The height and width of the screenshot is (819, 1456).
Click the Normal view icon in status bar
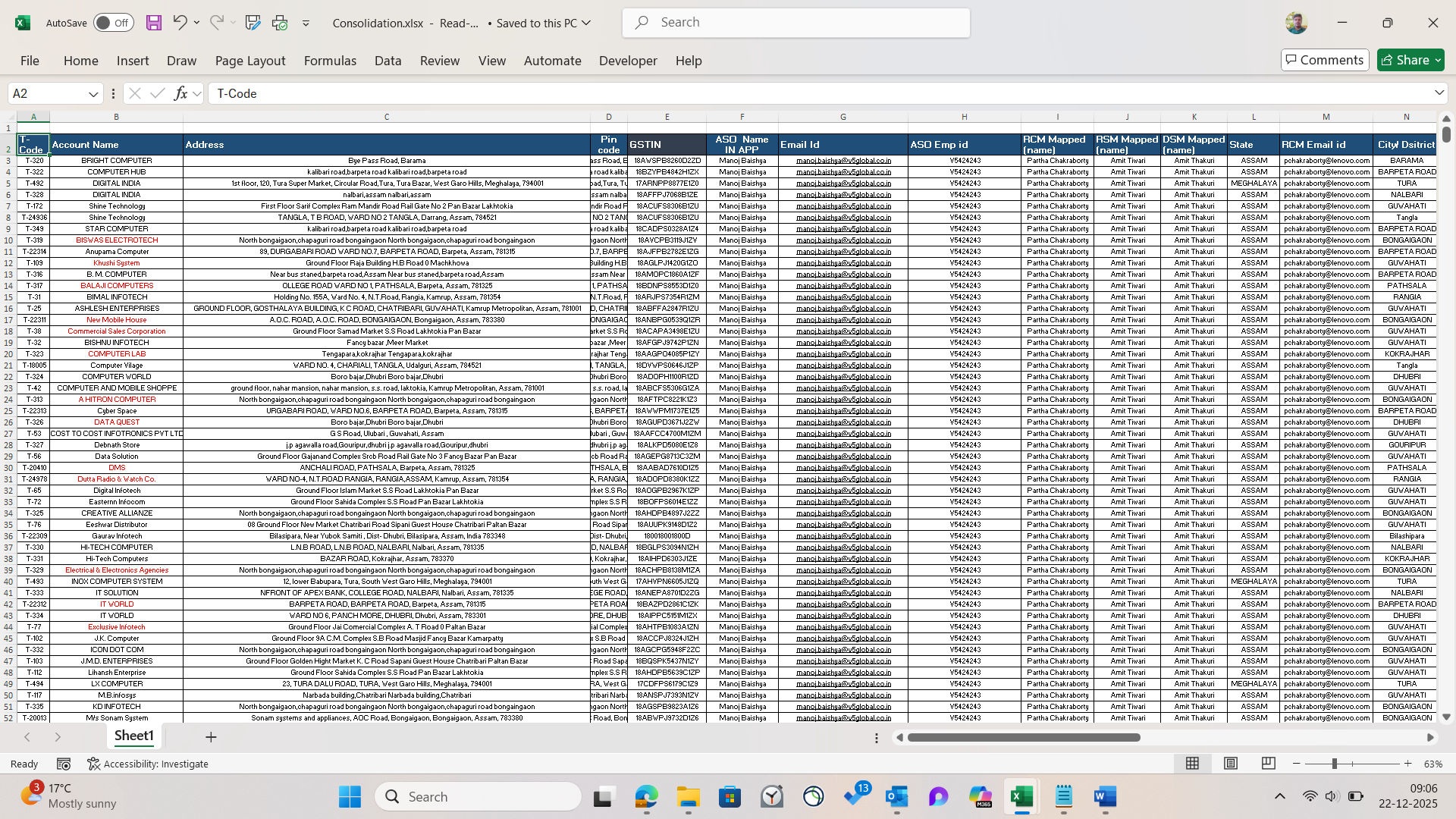tap(1192, 764)
